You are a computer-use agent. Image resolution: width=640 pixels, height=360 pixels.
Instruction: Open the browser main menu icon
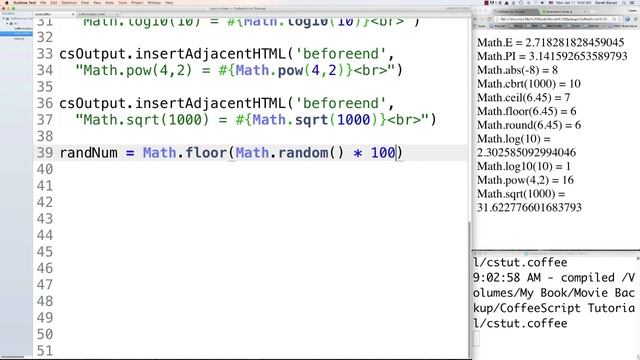point(635,19)
